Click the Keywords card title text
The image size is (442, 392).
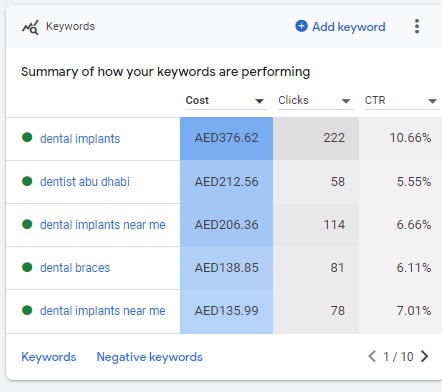pos(70,26)
